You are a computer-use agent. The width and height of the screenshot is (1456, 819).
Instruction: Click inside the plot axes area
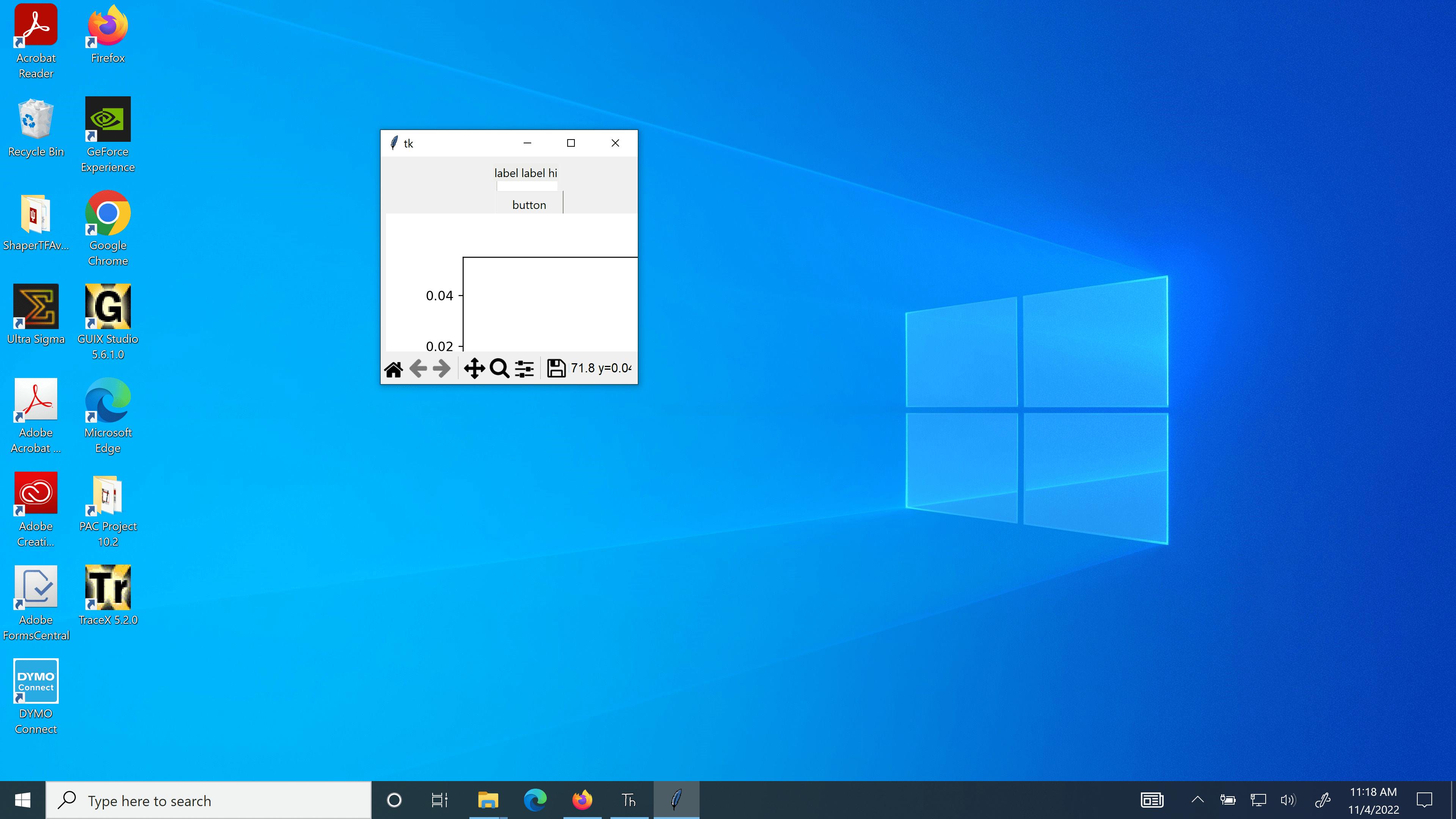point(550,304)
